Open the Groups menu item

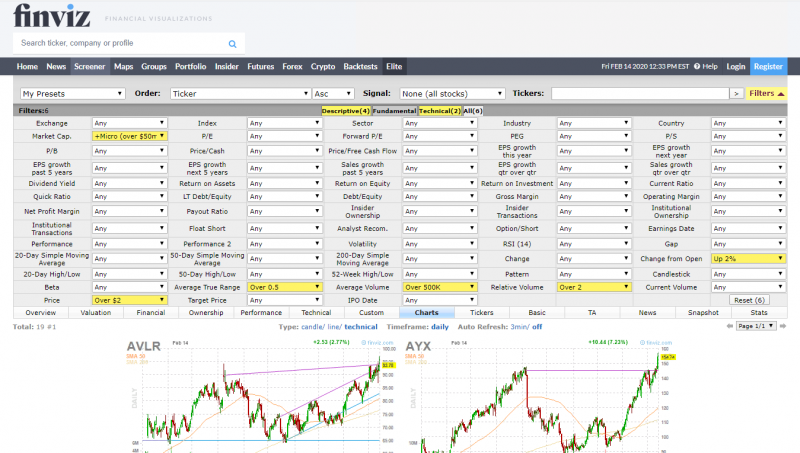(154, 66)
